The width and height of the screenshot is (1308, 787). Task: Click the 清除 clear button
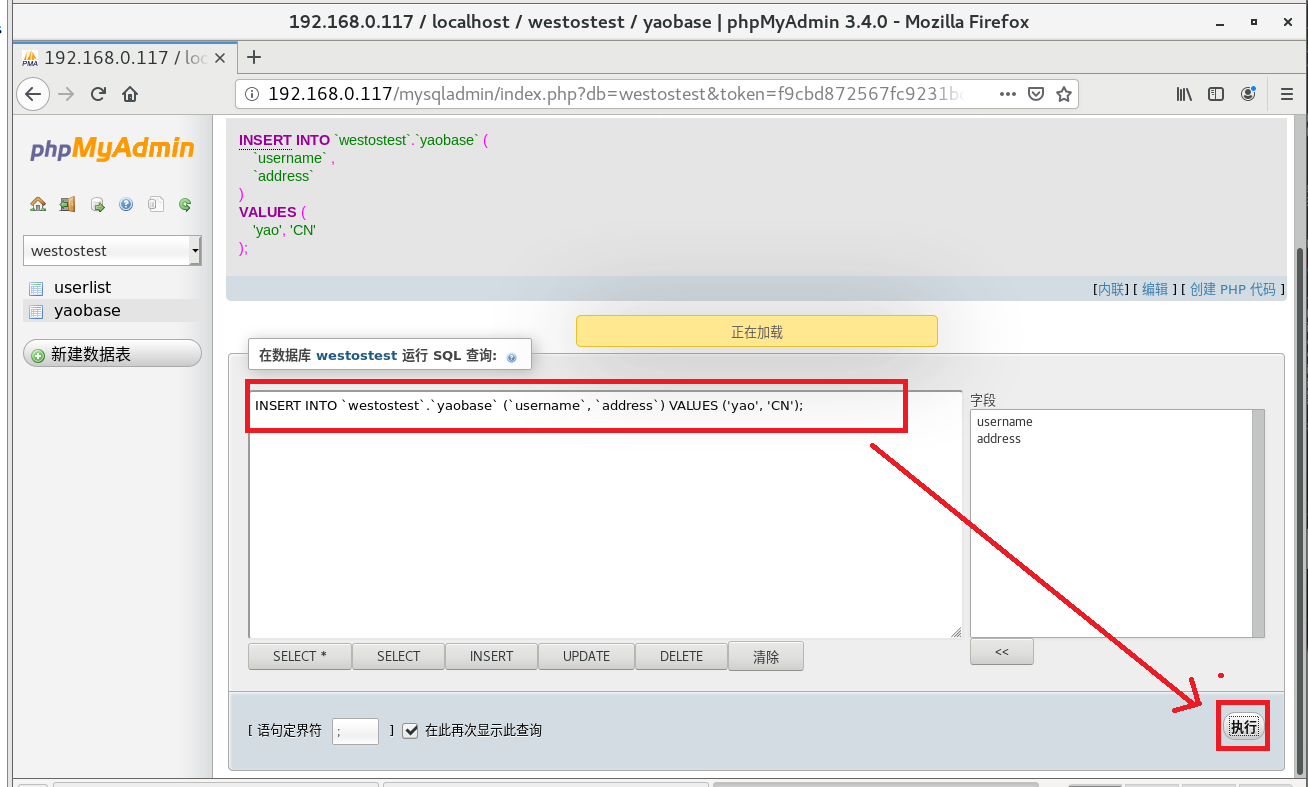click(x=766, y=656)
